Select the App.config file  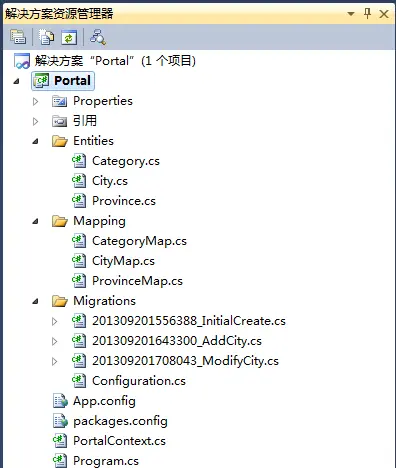click(x=104, y=401)
